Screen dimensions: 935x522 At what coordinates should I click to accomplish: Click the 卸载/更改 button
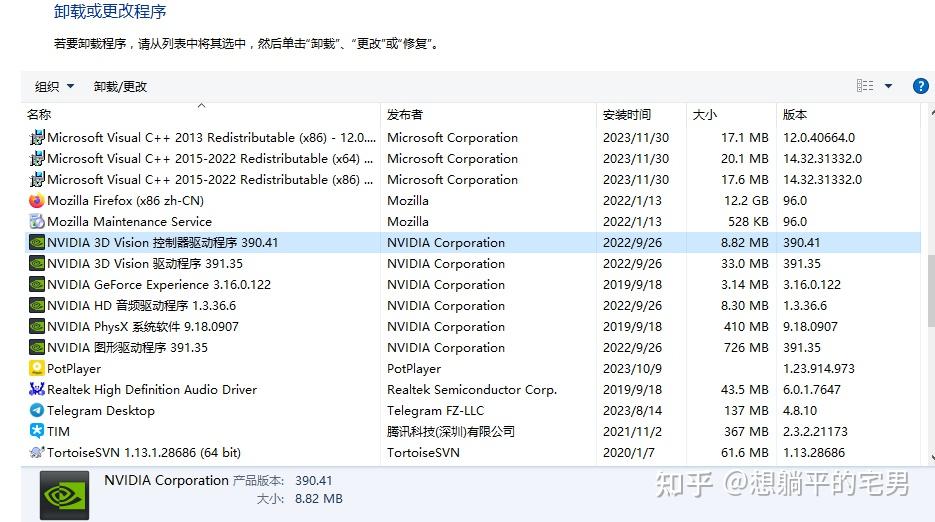(x=120, y=87)
